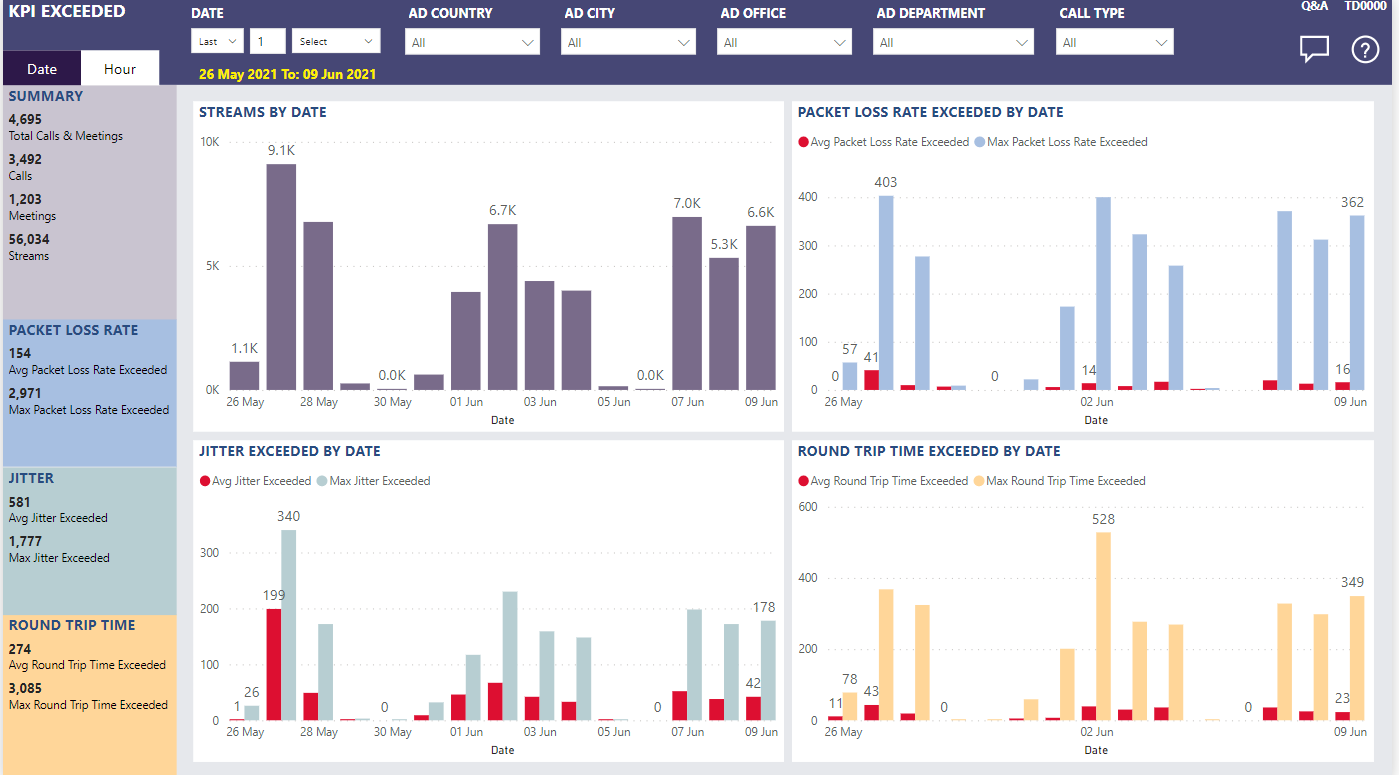Select the 9.1K bar in Streams chart
The height and width of the screenshot is (775, 1399).
pyautogui.click(x=281, y=277)
